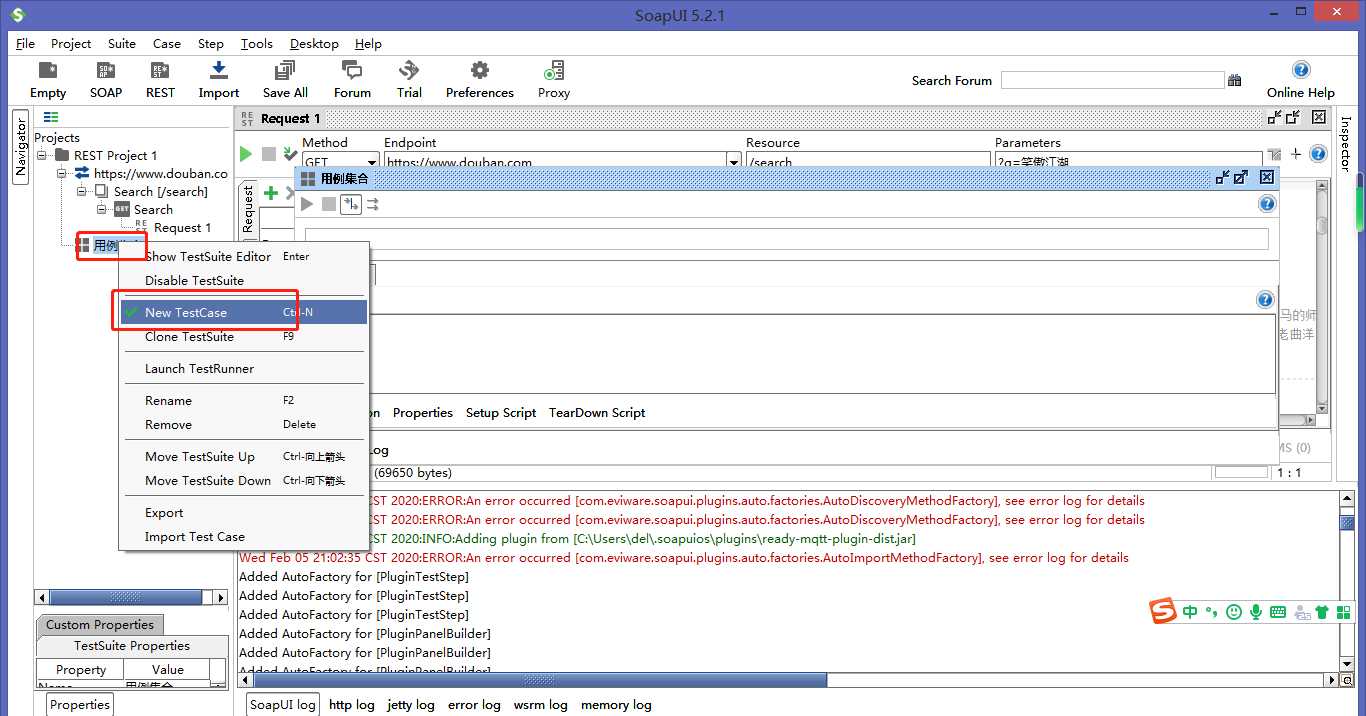
Task: Select Request 1 in navigator tree
Action: pos(182,227)
